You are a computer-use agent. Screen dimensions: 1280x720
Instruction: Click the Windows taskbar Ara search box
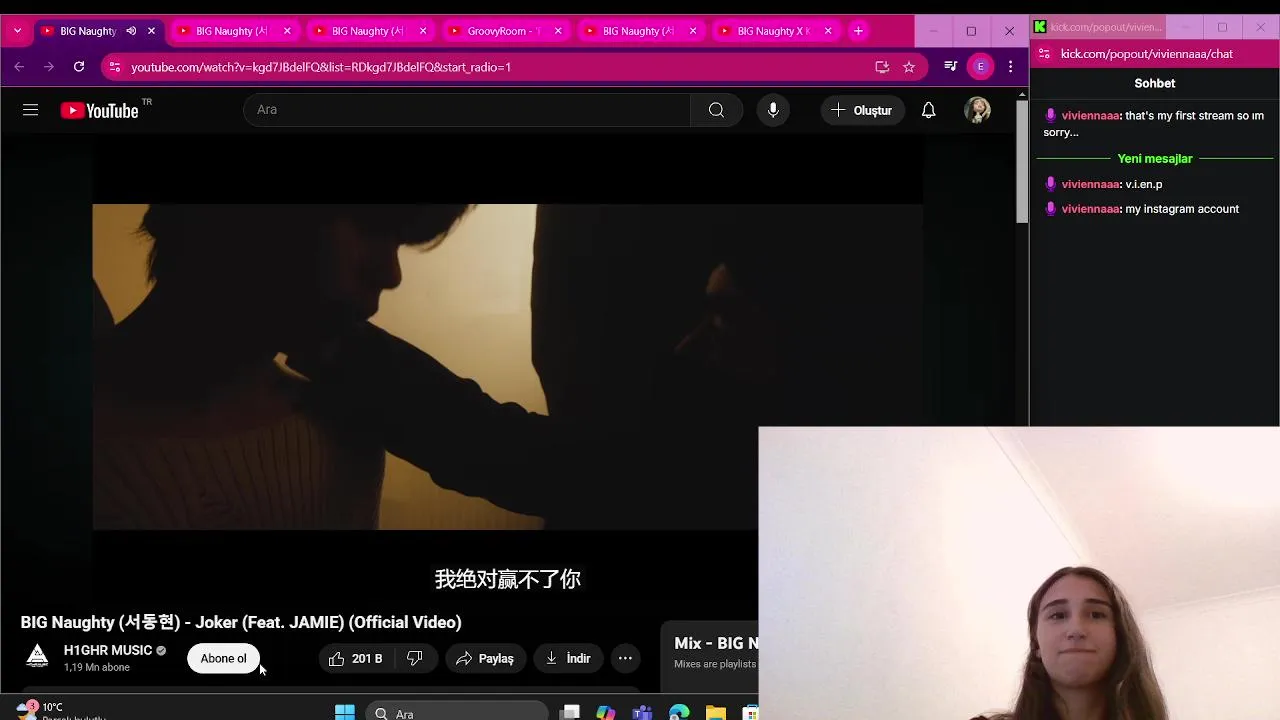click(x=457, y=713)
